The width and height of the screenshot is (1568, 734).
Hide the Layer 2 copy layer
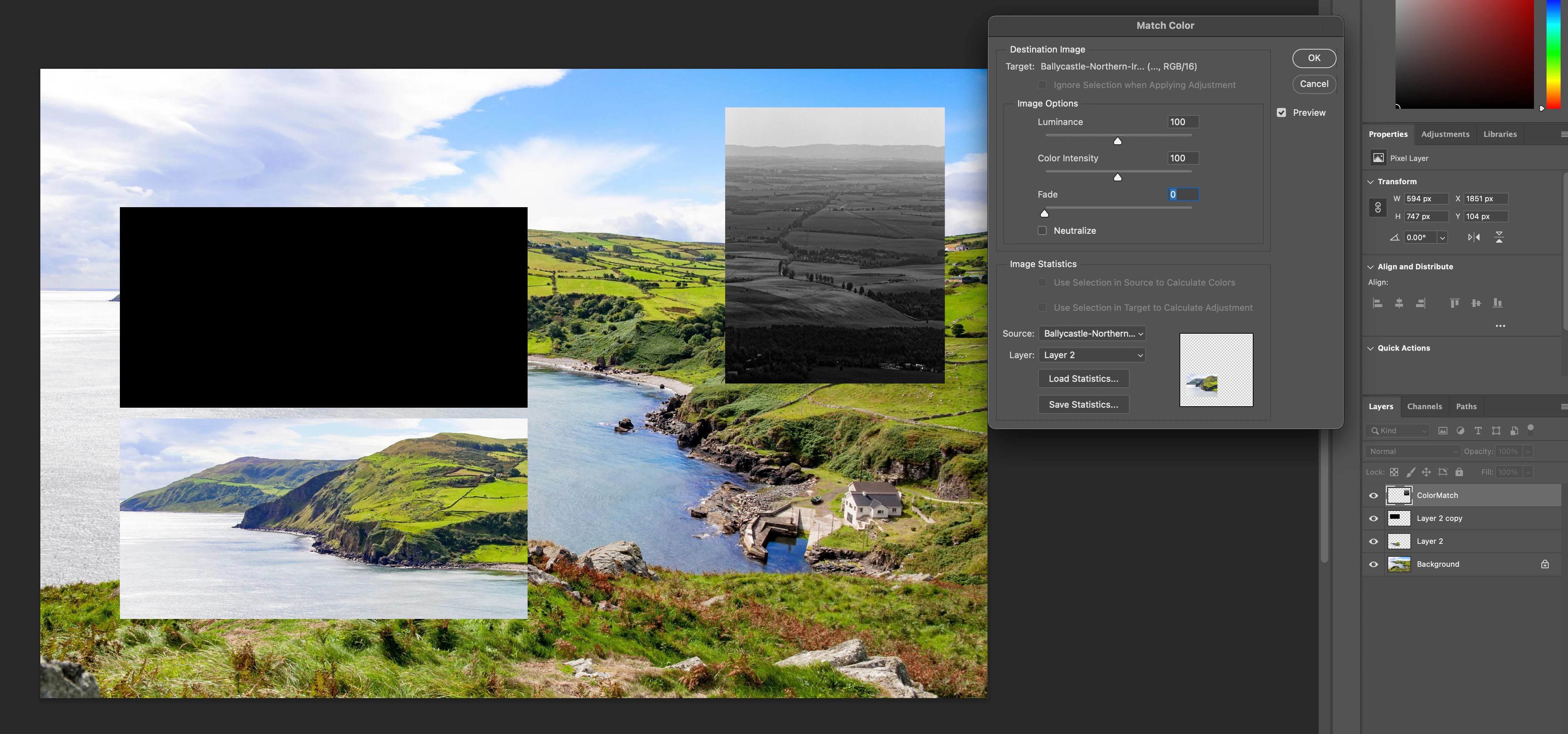pos(1373,519)
